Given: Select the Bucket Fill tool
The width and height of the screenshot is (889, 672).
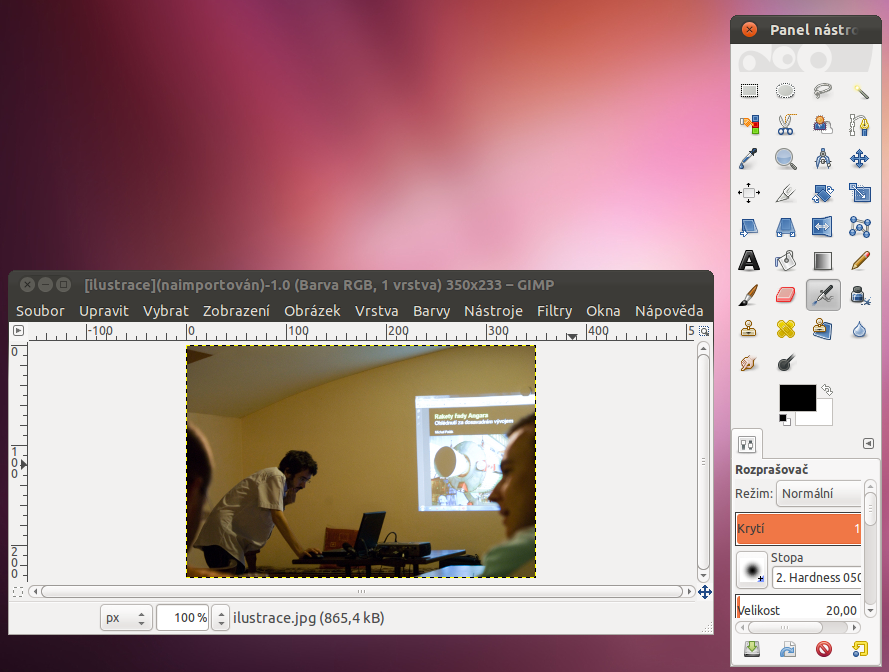Looking at the screenshot, I should [786, 261].
